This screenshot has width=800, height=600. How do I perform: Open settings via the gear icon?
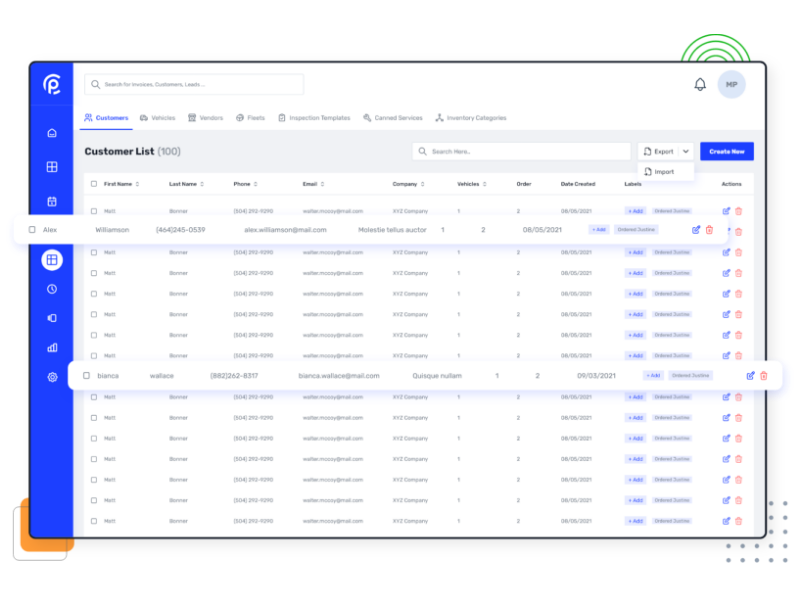pos(51,378)
